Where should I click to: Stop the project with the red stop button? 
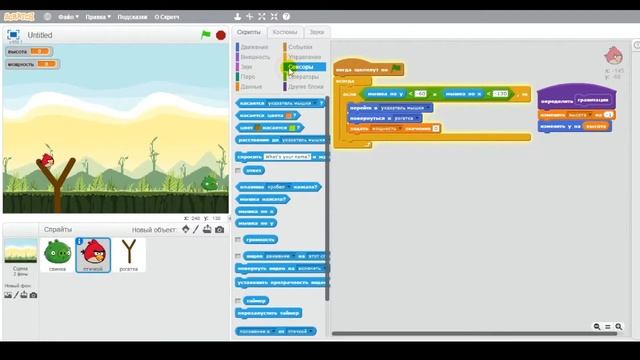point(221,36)
